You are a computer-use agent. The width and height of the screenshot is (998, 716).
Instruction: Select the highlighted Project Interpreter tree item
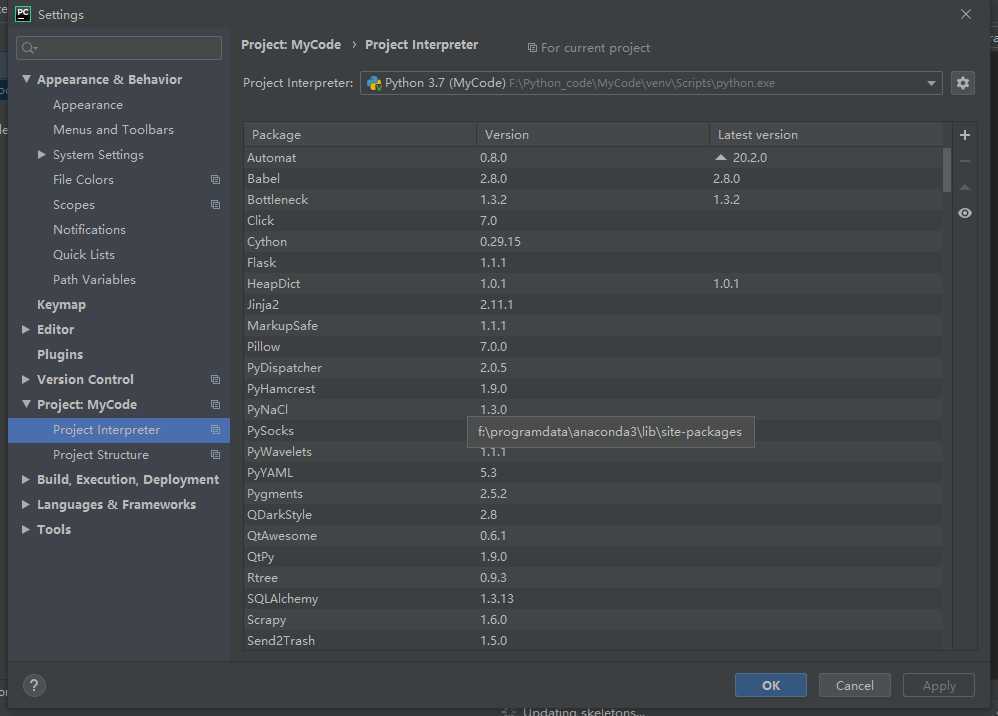118,430
